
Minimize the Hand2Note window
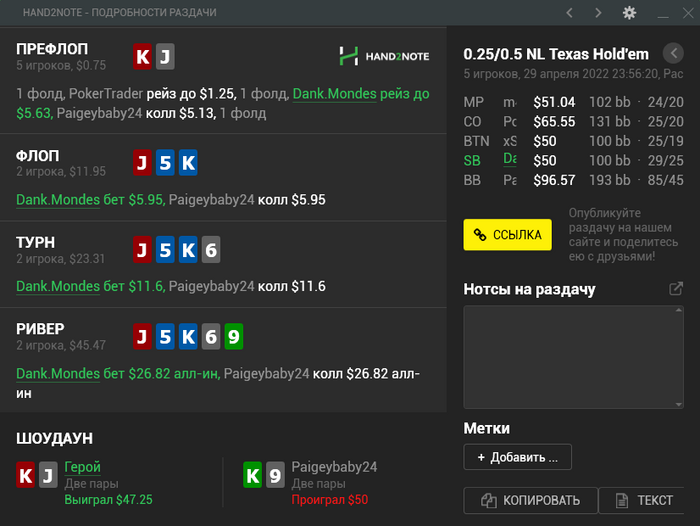663,15
